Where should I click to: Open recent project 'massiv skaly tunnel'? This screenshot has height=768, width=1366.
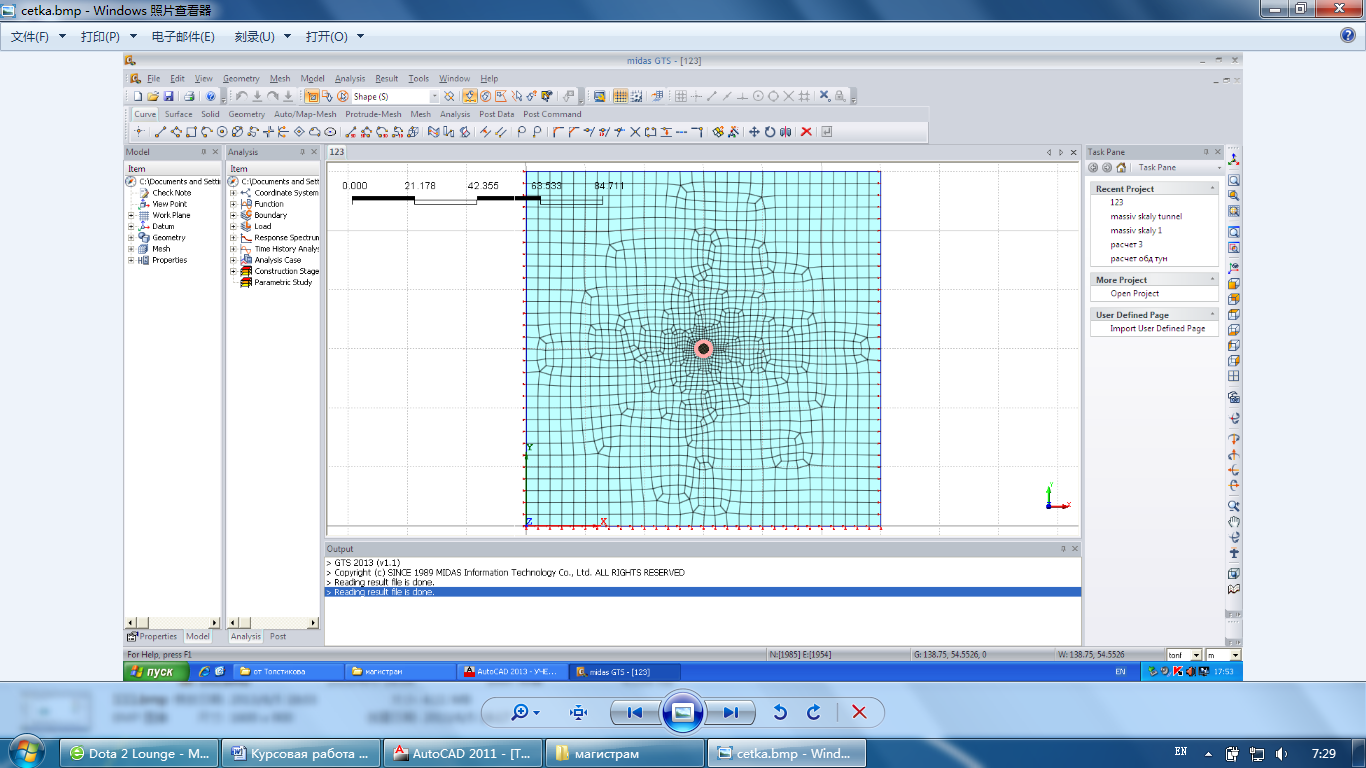1145,216
